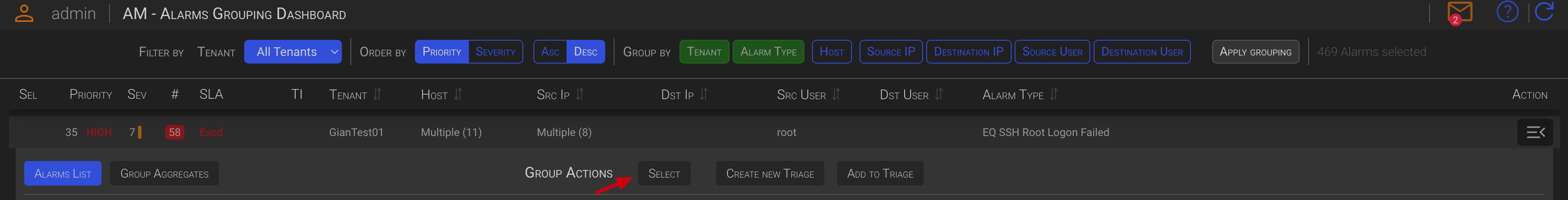Click the Apply Grouping button
Screen dimensions: 1568x200
[1255, 52]
